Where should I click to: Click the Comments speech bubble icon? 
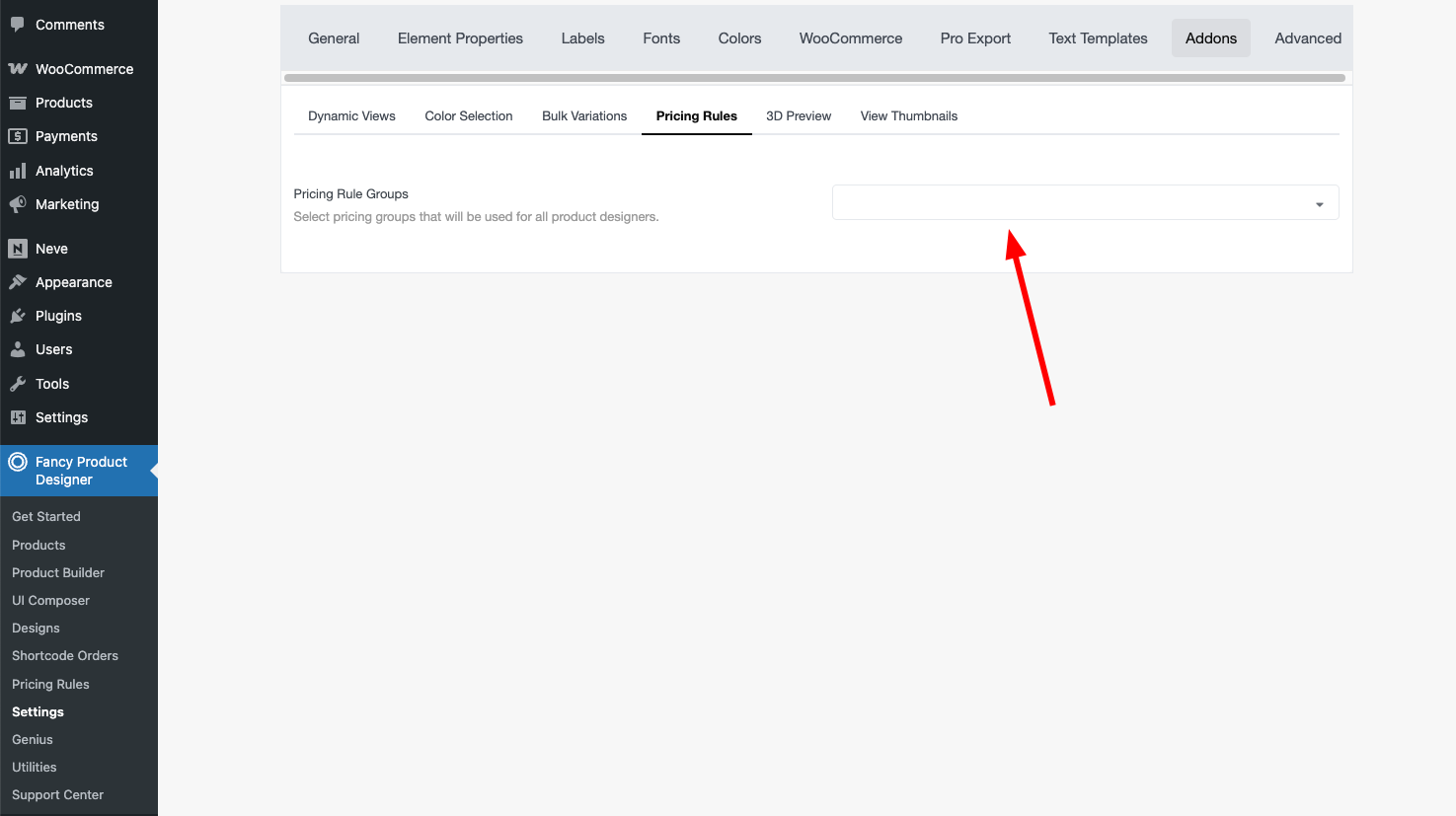point(17,25)
